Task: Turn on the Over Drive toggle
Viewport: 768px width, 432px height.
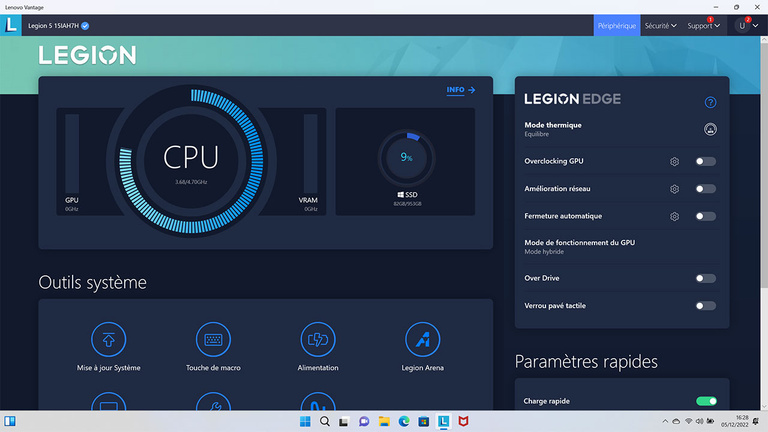Action: (706, 278)
